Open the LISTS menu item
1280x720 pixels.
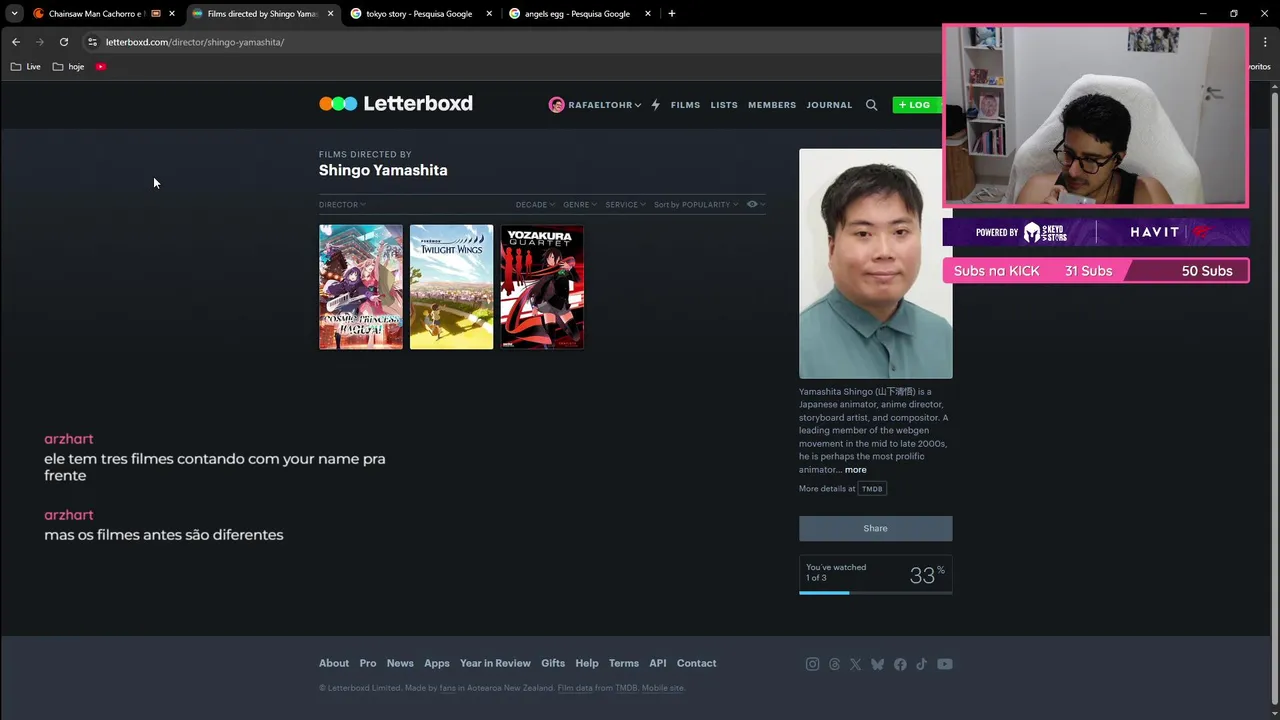point(724,105)
